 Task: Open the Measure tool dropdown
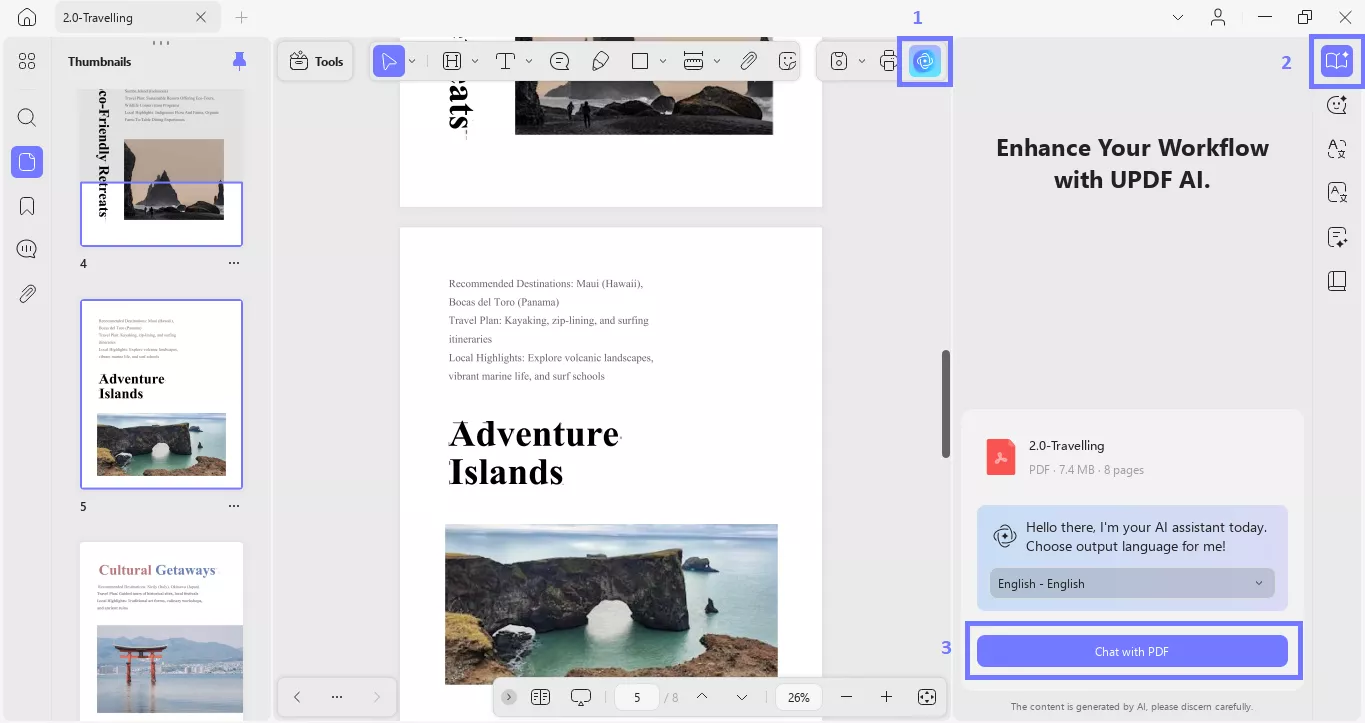[x=716, y=60]
